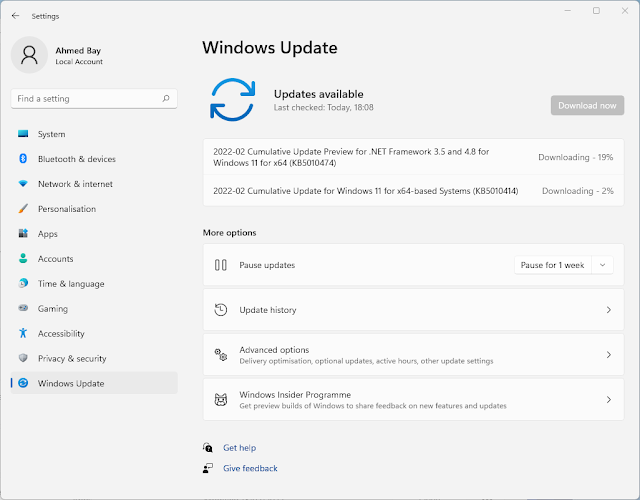Click the Ahmed Bay profile avatar
Viewport: 640px width, 500px height.
(x=29, y=55)
